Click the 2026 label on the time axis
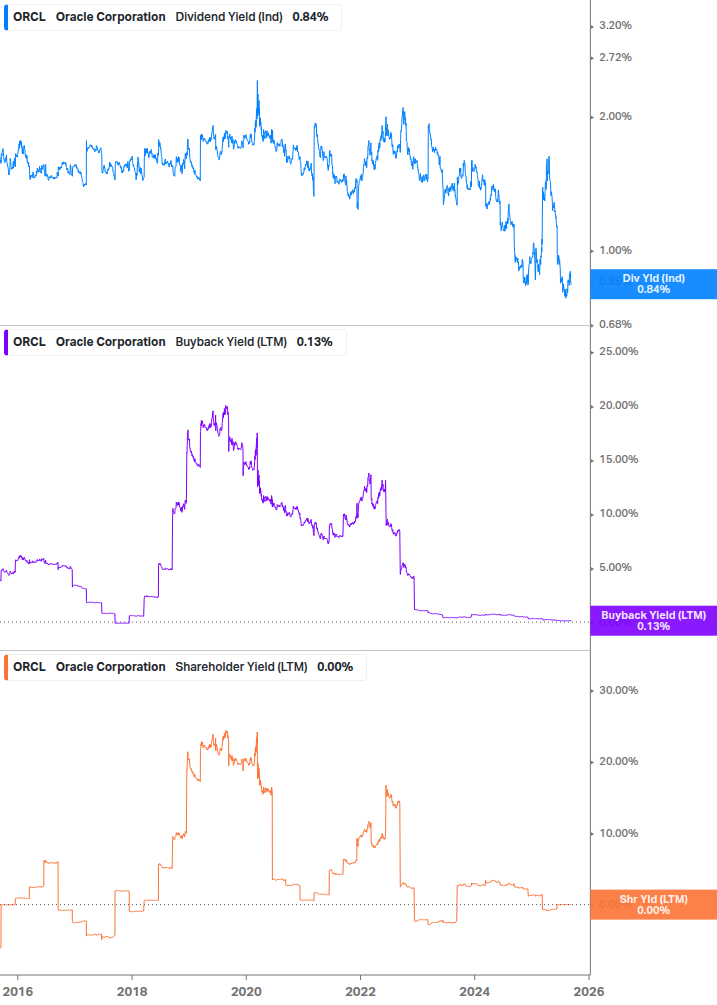The image size is (717, 1005). pos(589,992)
